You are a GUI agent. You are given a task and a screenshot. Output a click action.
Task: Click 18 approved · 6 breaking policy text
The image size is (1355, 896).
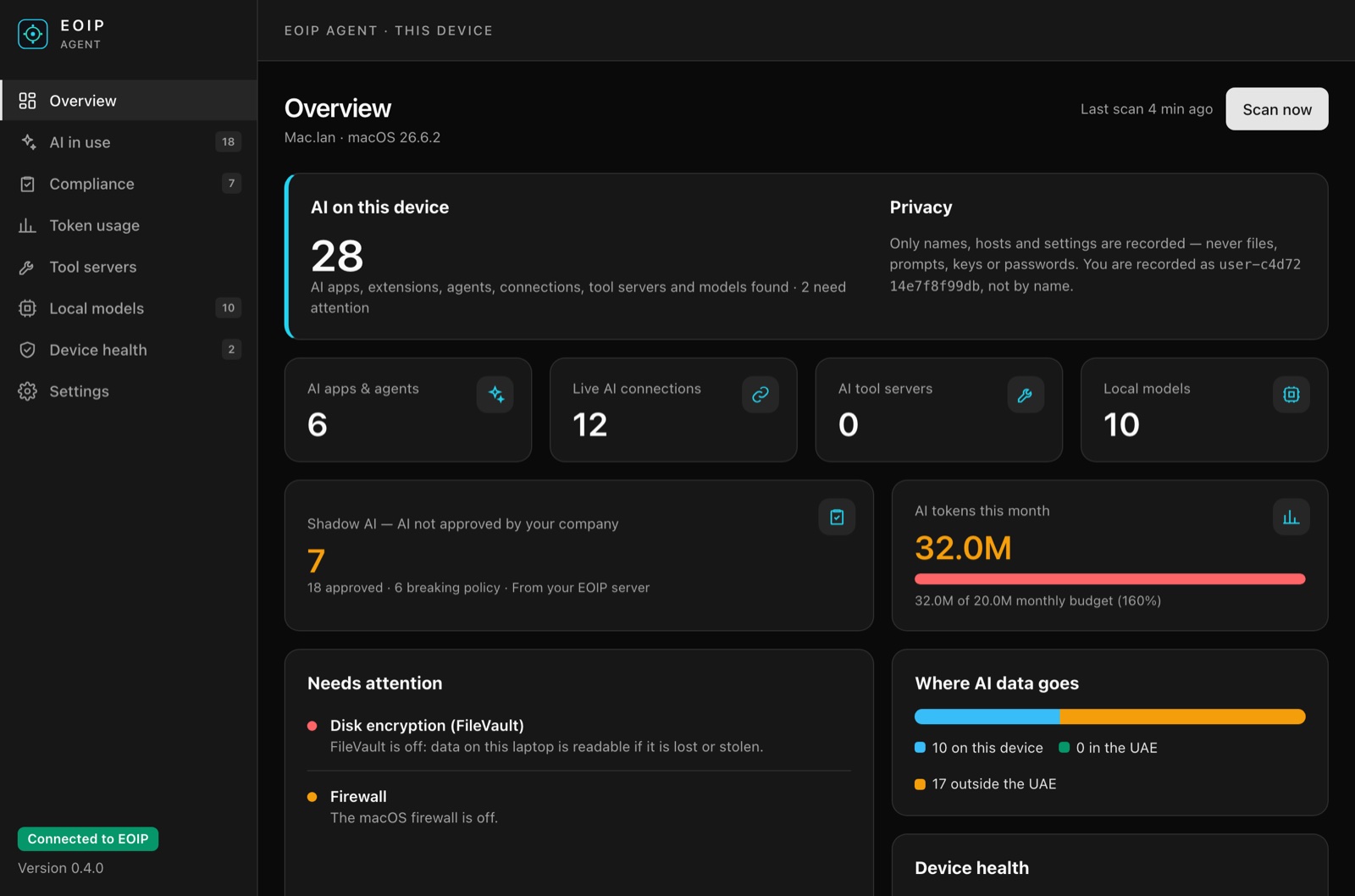click(x=478, y=588)
